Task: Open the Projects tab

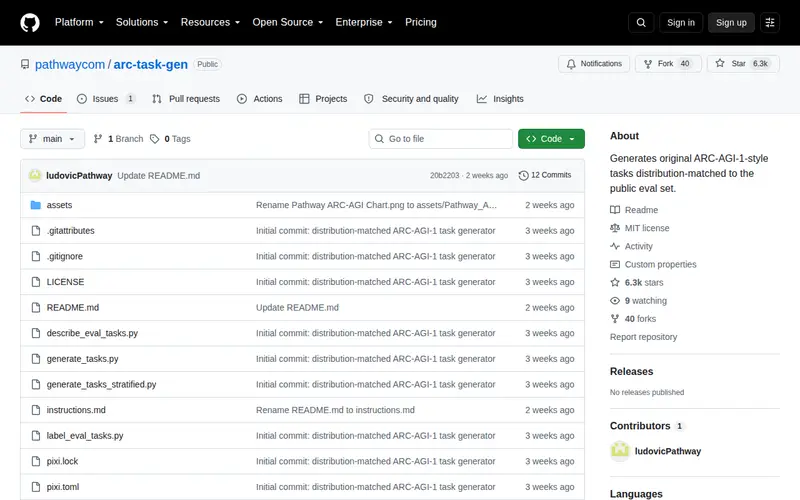Action: click(x=323, y=99)
